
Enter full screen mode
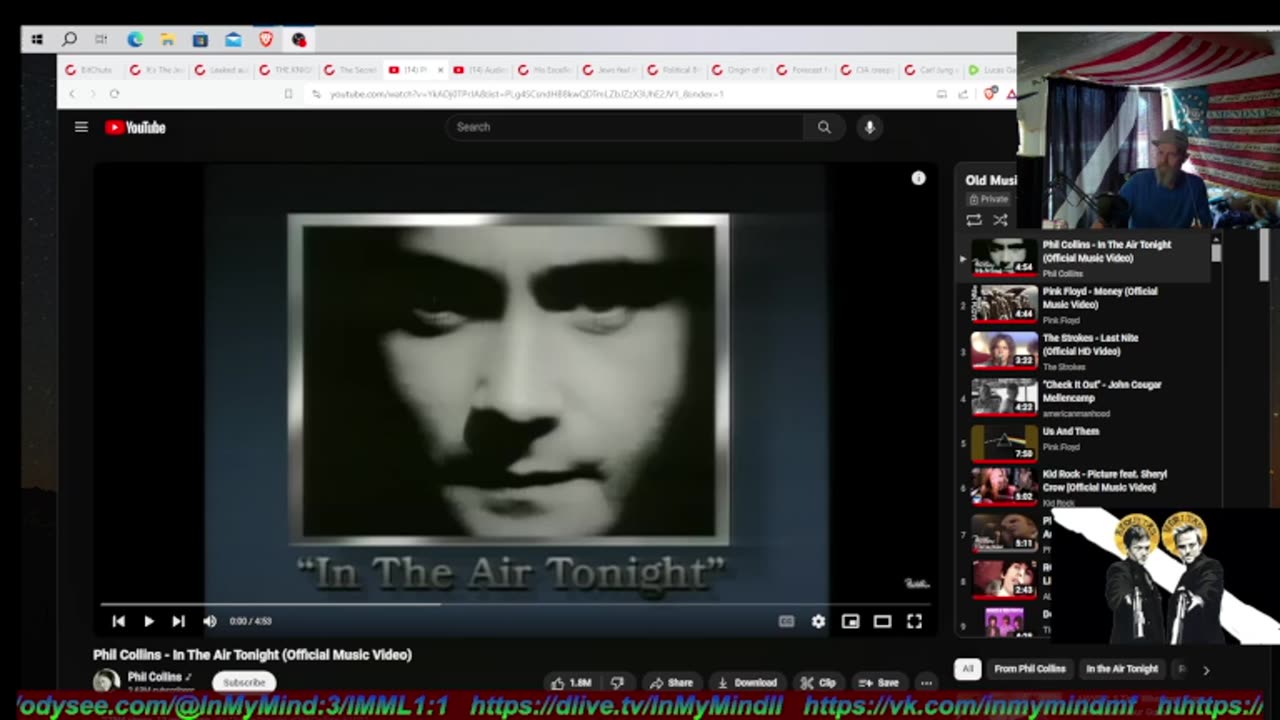pos(914,621)
